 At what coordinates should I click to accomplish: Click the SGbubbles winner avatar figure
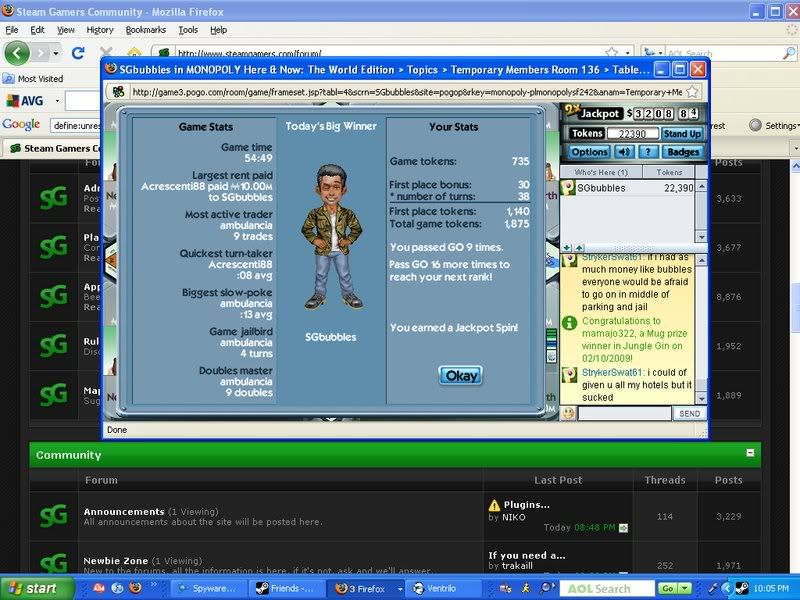(332, 237)
